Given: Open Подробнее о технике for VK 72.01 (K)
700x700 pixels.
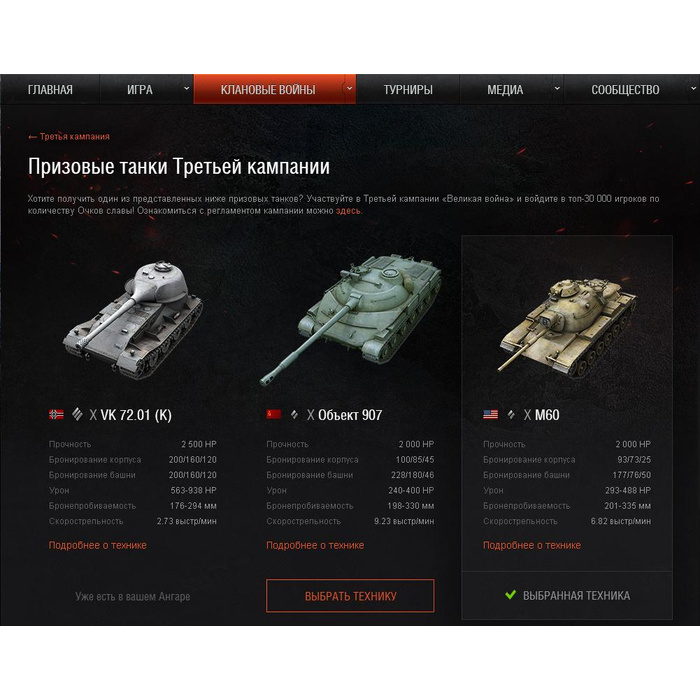Looking at the screenshot, I should coord(97,545).
